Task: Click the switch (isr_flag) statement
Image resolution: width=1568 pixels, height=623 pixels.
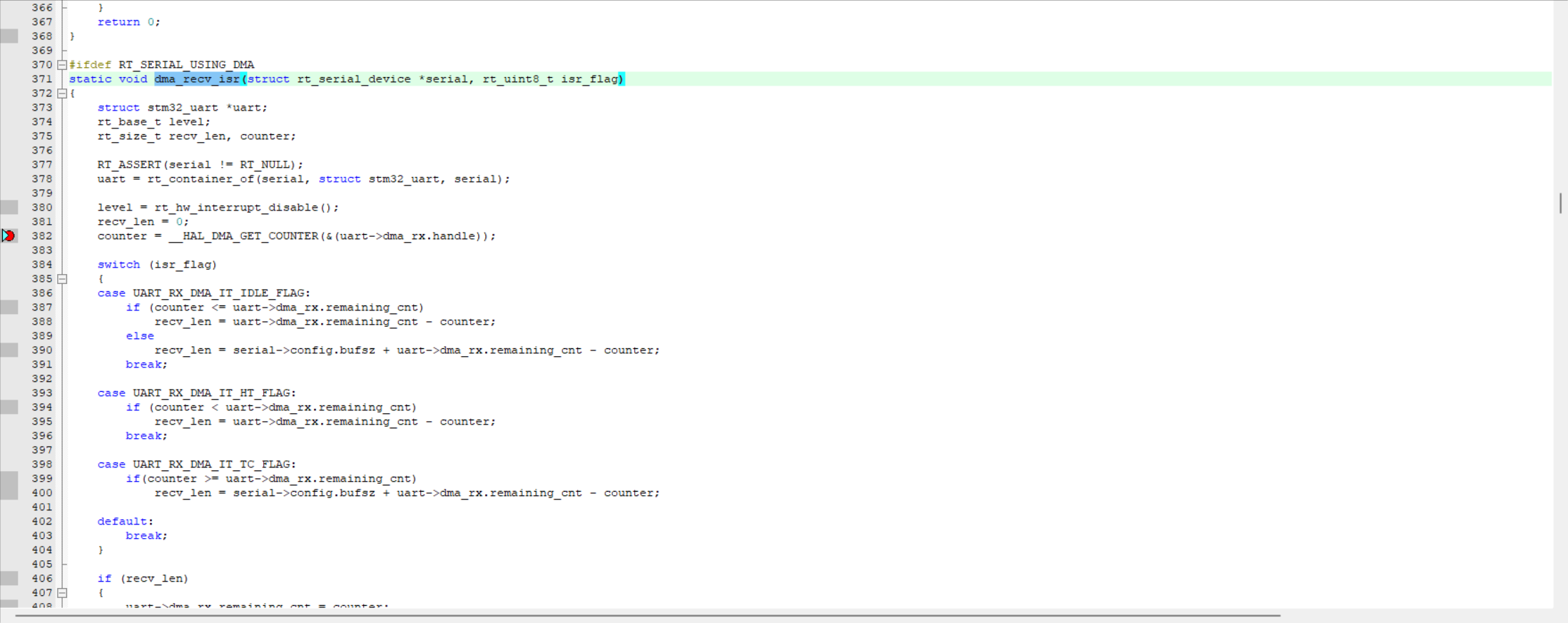Action: pos(158,265)
